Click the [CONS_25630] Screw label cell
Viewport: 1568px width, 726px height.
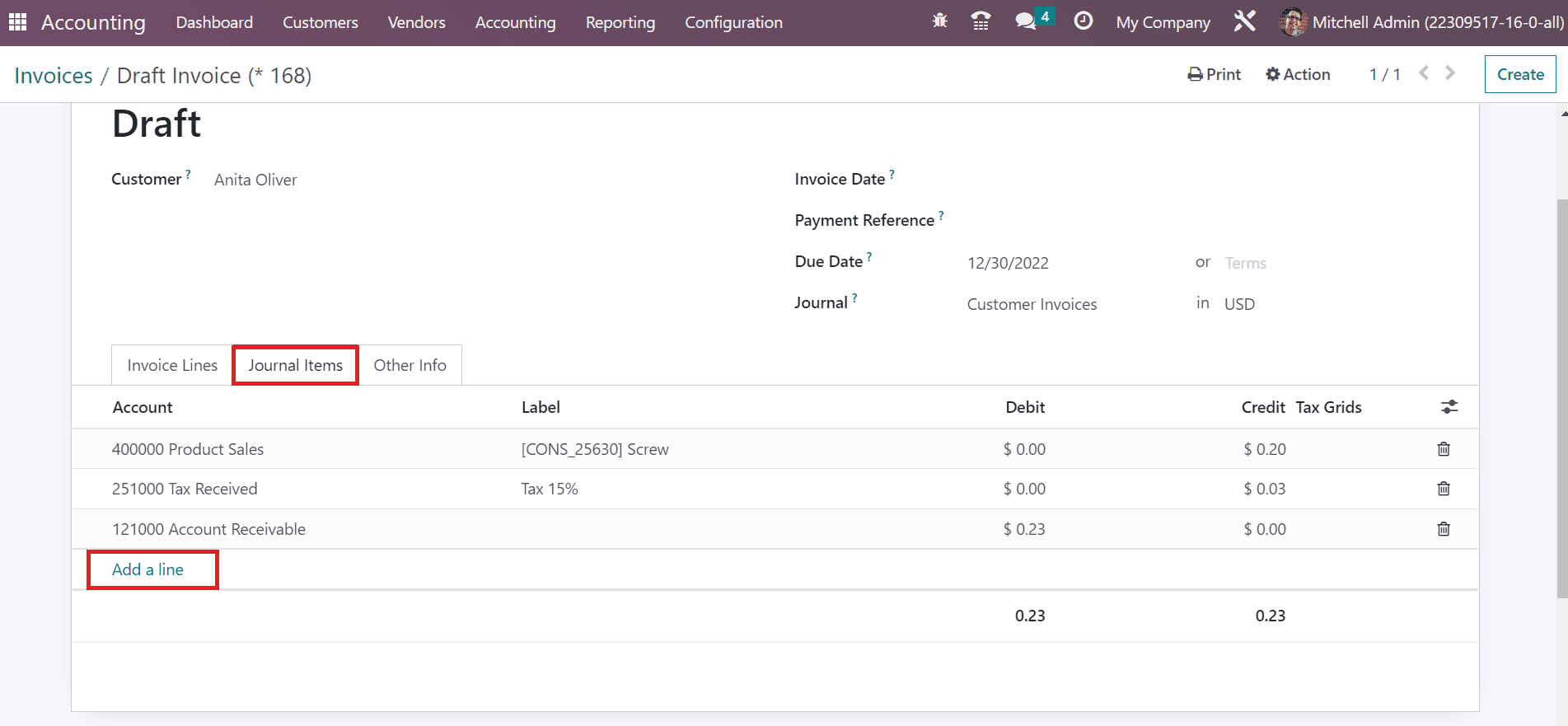[595, 449]
